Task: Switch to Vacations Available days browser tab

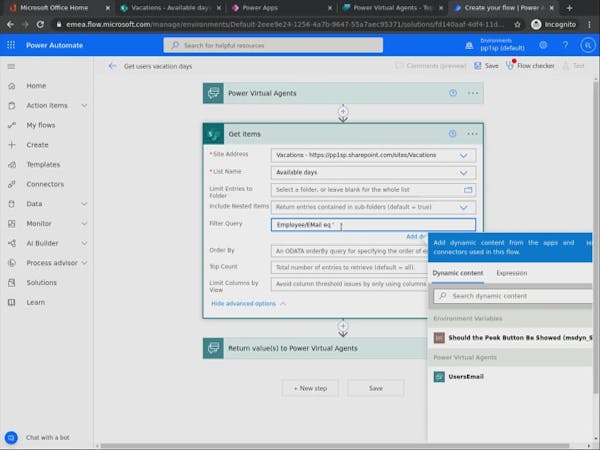Action: tap(170, 8)
